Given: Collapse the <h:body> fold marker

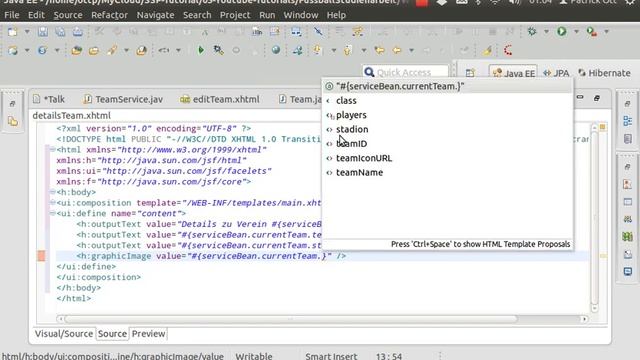Looking at the screenshot, I should [x=53, y=192].
